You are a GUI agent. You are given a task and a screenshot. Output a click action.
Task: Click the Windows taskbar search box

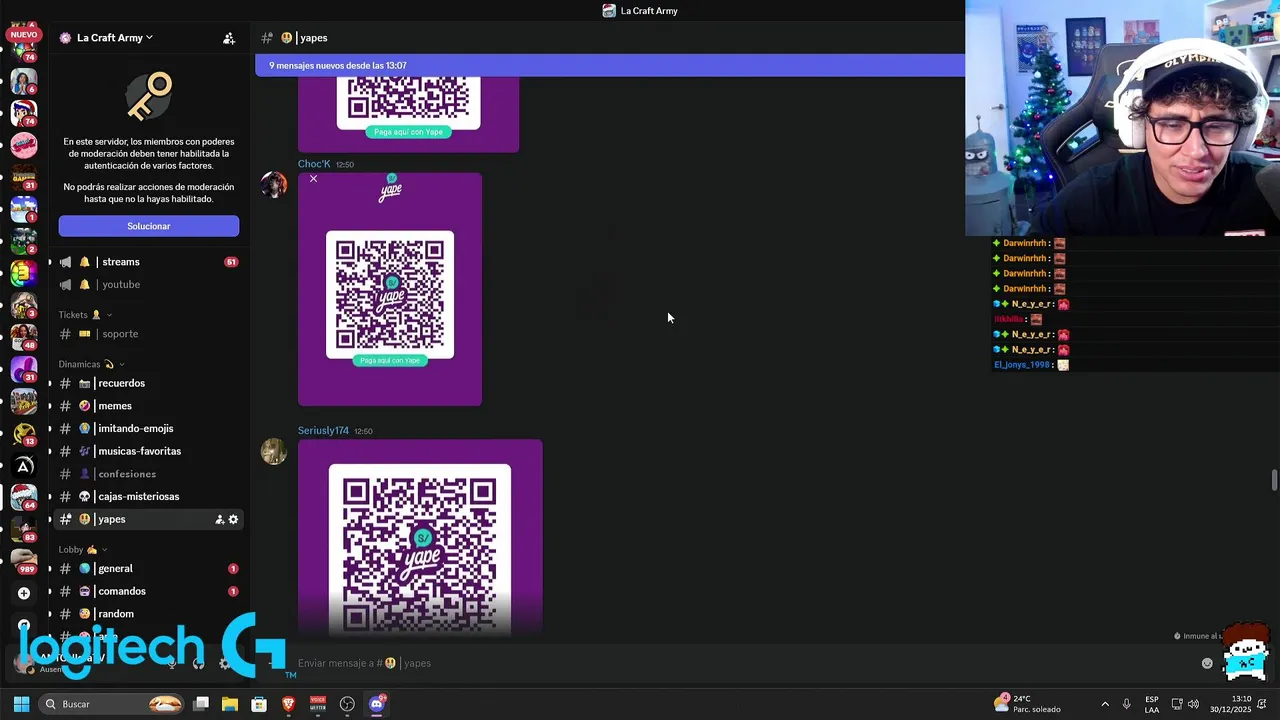pyautogui.click(x=113, y=704)
